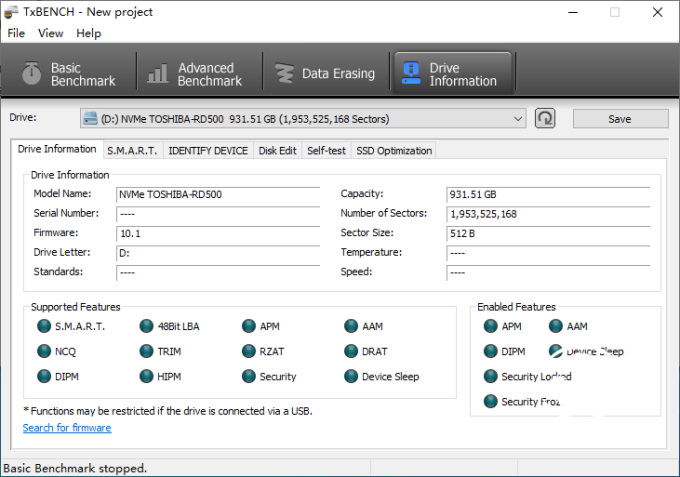
Task: Click the 'Enabled Features' group heading
Action: (x=516, y=307)
